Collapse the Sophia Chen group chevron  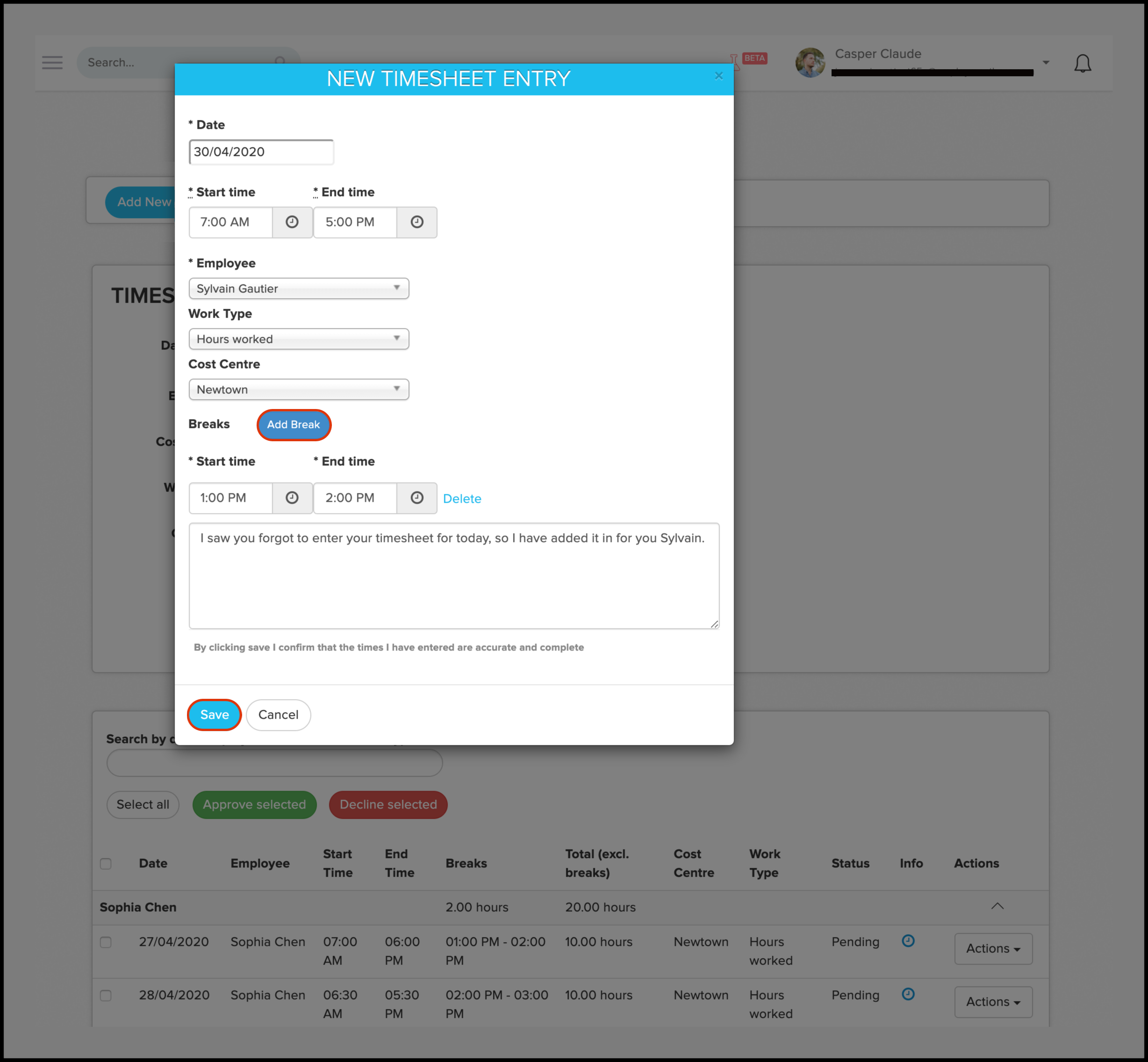tap(997, 906)
